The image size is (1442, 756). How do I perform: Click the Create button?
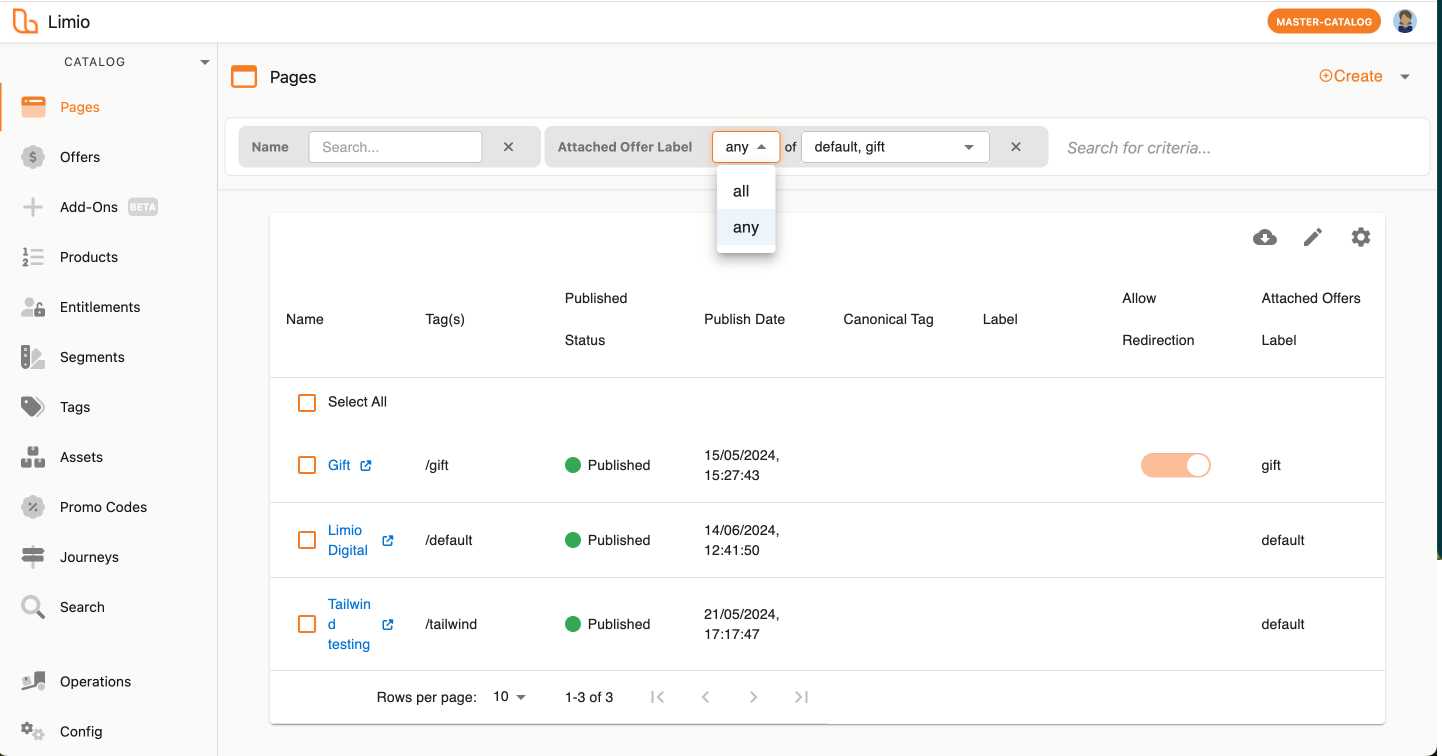click(1351, 76)
